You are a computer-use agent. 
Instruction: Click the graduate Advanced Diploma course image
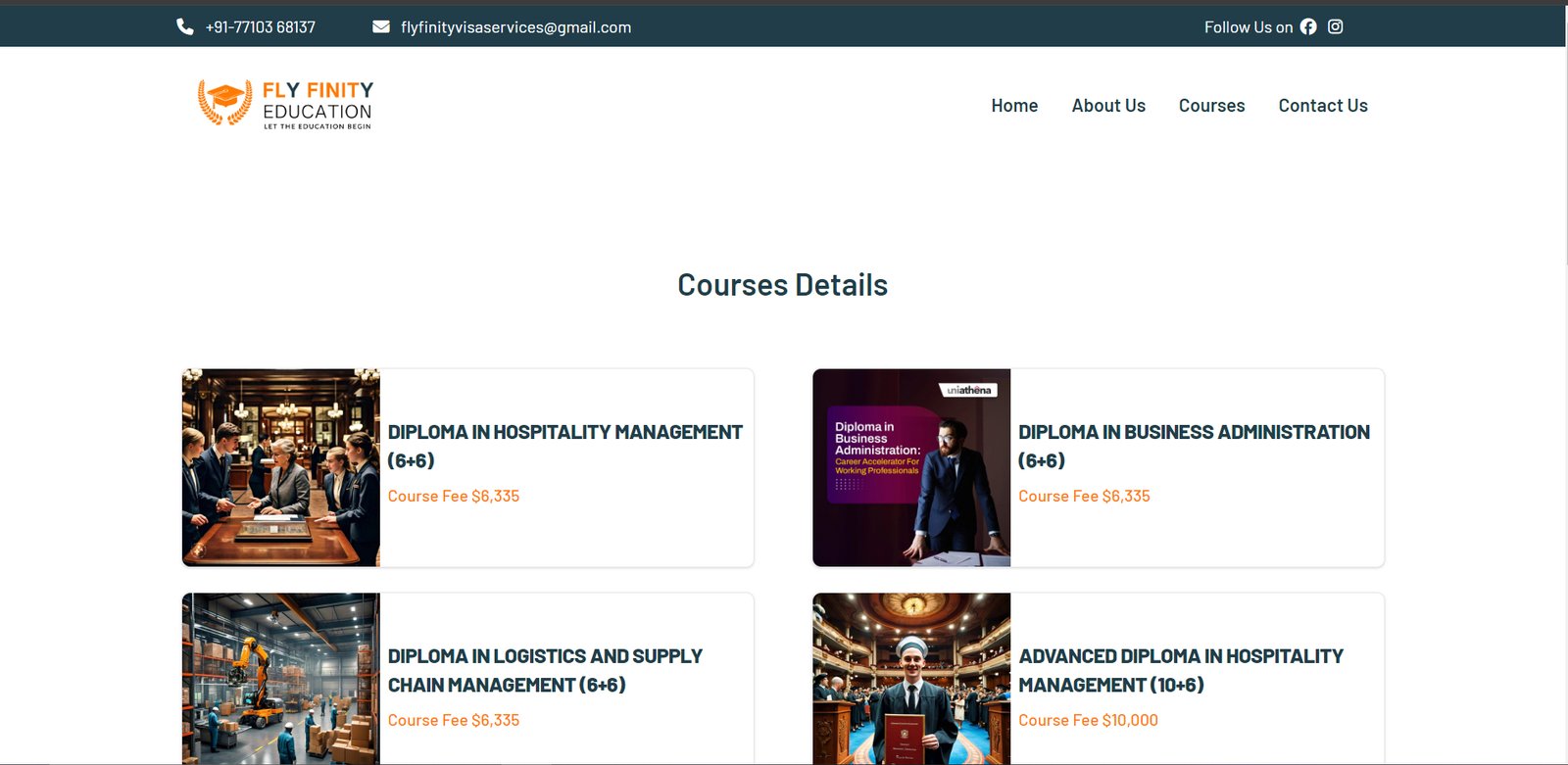pos(911,678)
